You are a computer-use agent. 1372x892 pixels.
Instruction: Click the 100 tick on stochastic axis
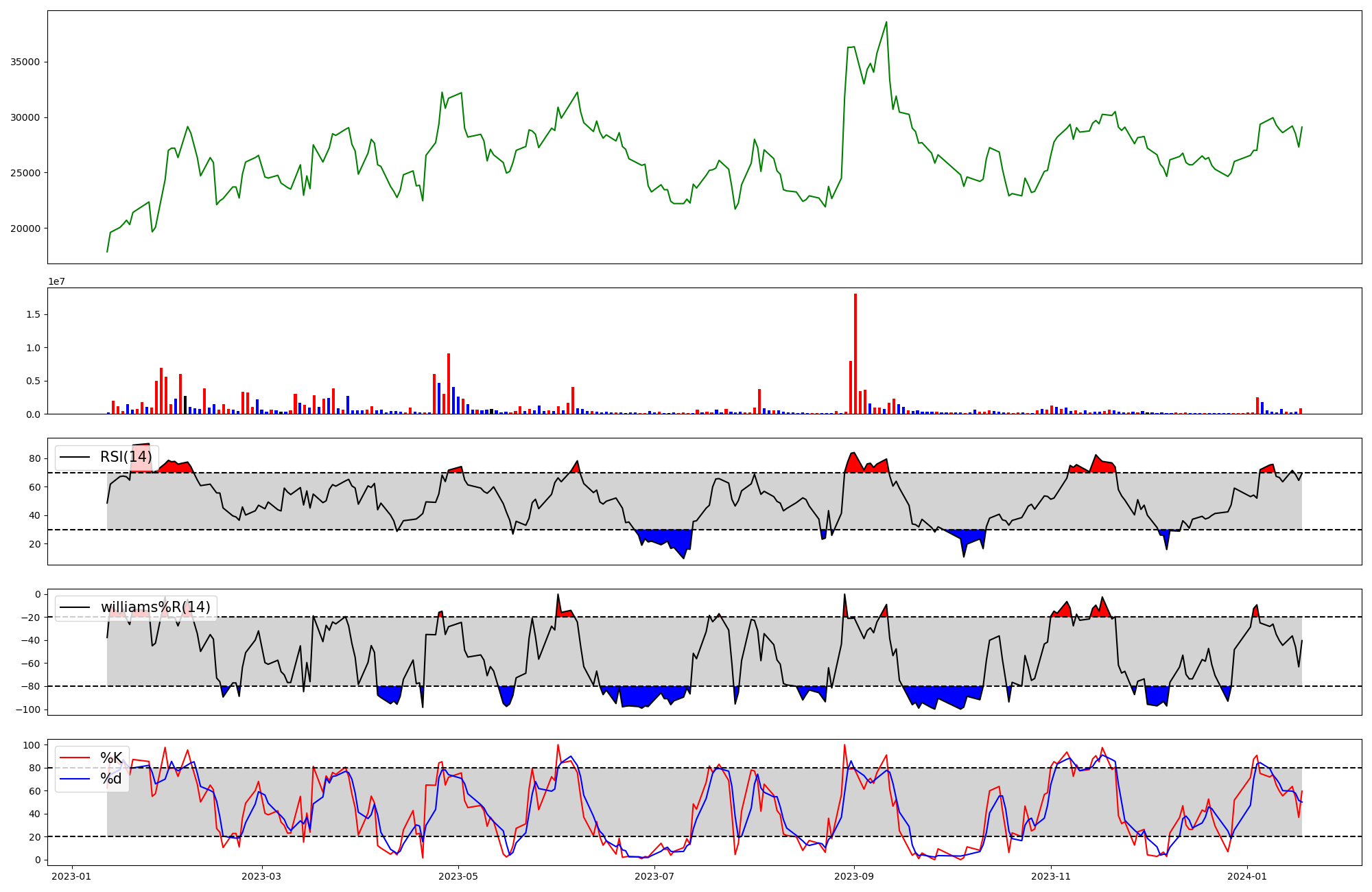(x=32, y=745)
